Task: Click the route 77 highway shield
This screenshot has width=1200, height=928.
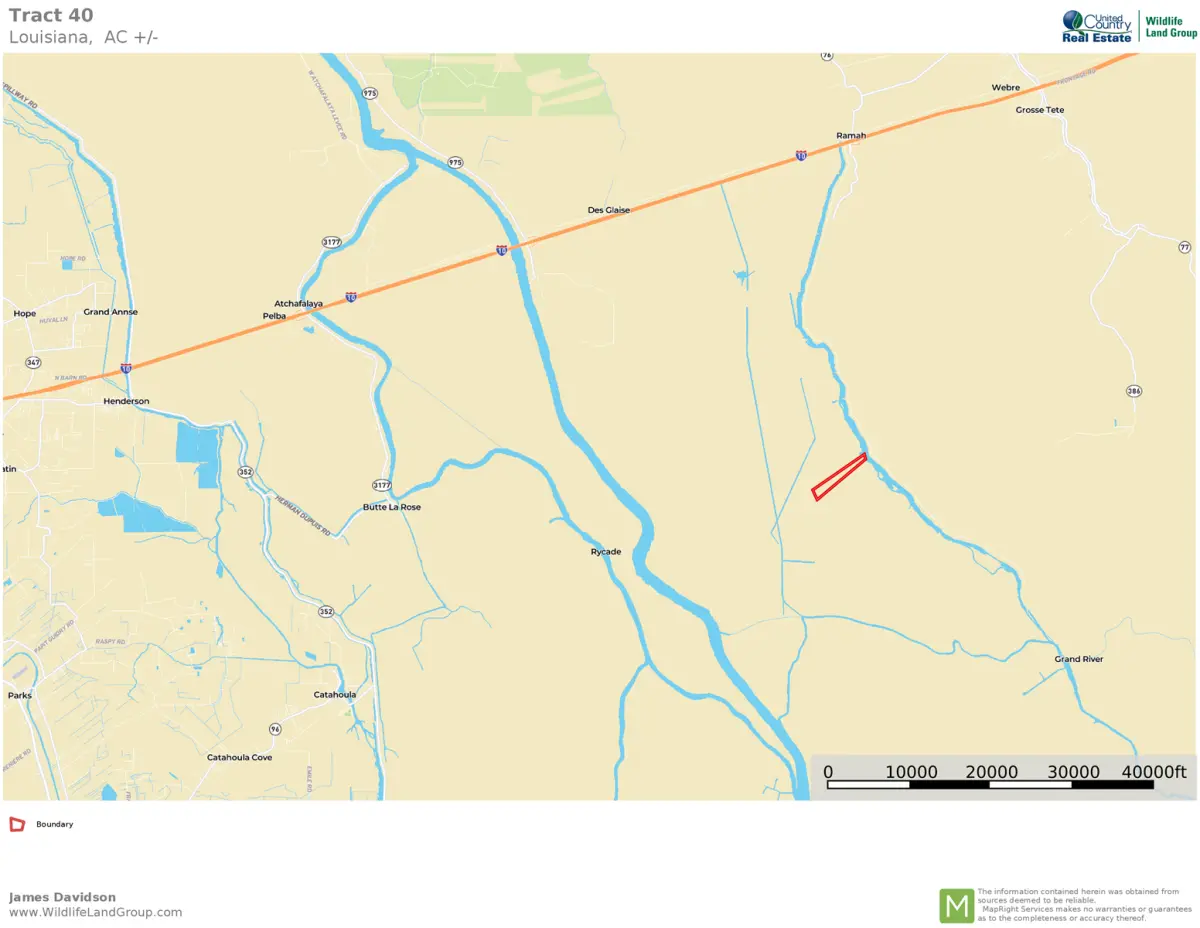Action: (x=1185, y=246)
